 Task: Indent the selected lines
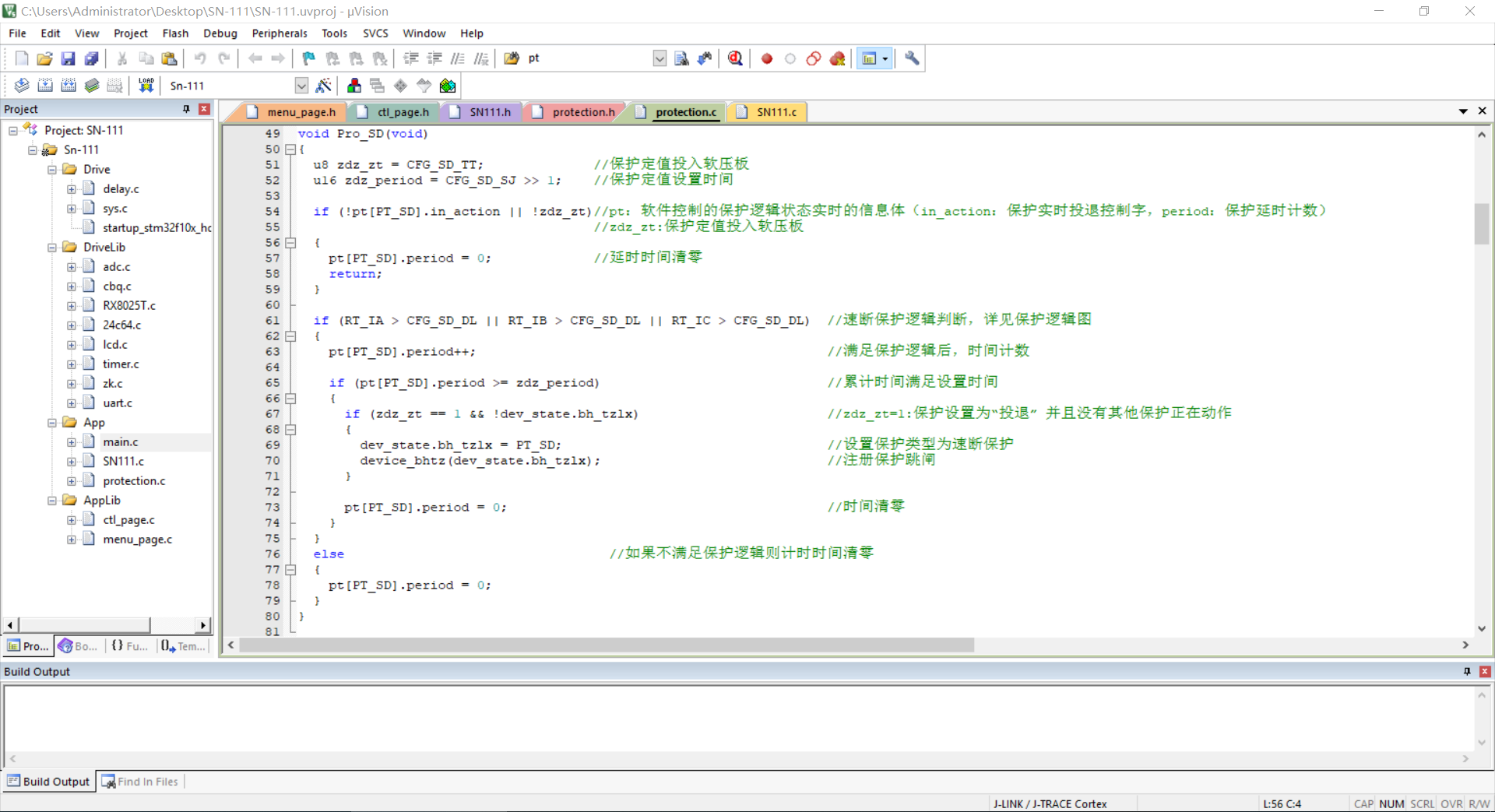pyautogui.click(x=411, y=58)
